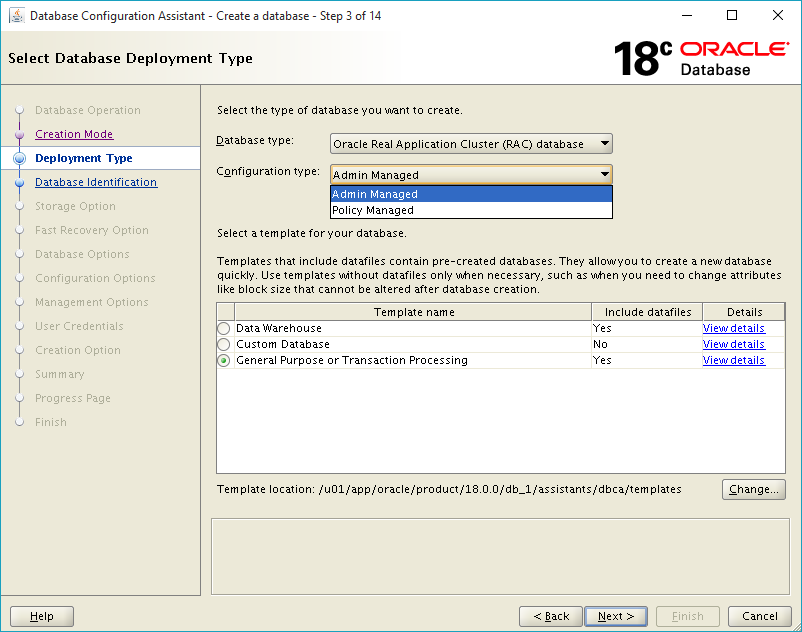Open the Database type dropdown
Screen dimensions: 802x632
(x=471, y=144)
